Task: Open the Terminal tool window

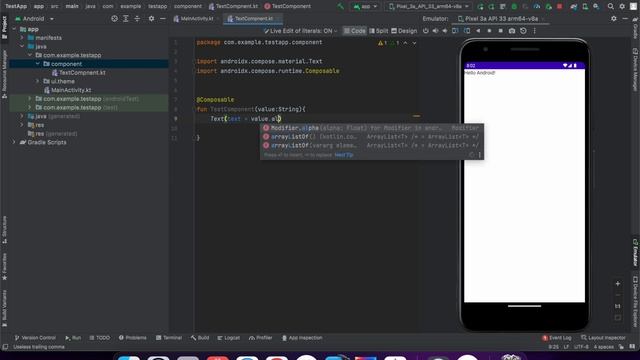Action: (x=169, y=338)
